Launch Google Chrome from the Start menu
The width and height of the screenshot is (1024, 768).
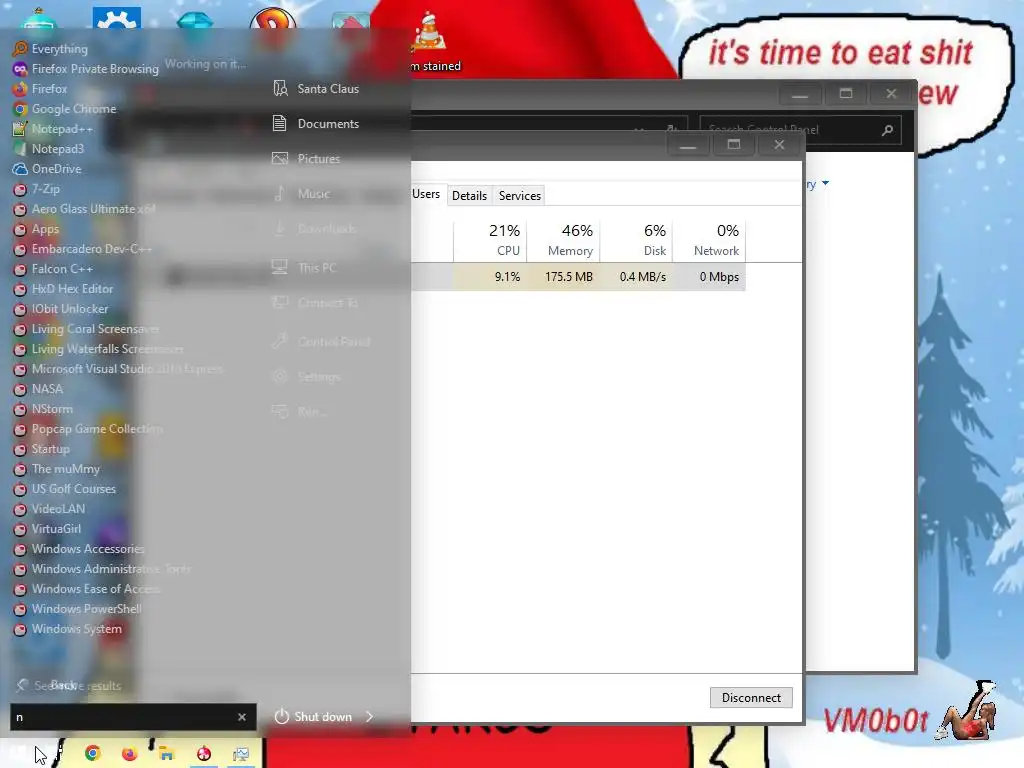(x=65, y=109)
